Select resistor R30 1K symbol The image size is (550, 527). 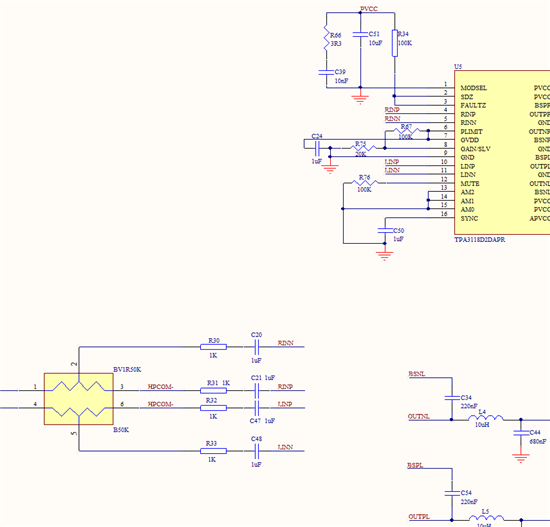pyautogui.click(x=213, y=347)
